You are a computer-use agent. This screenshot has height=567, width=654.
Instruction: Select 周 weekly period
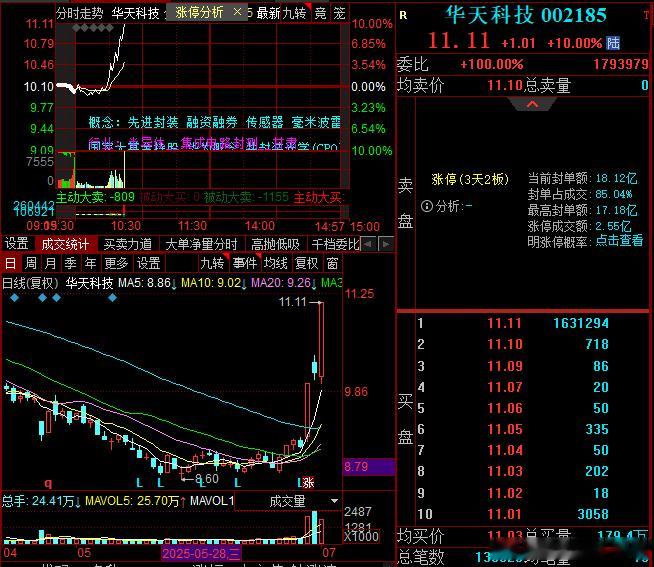30,263
